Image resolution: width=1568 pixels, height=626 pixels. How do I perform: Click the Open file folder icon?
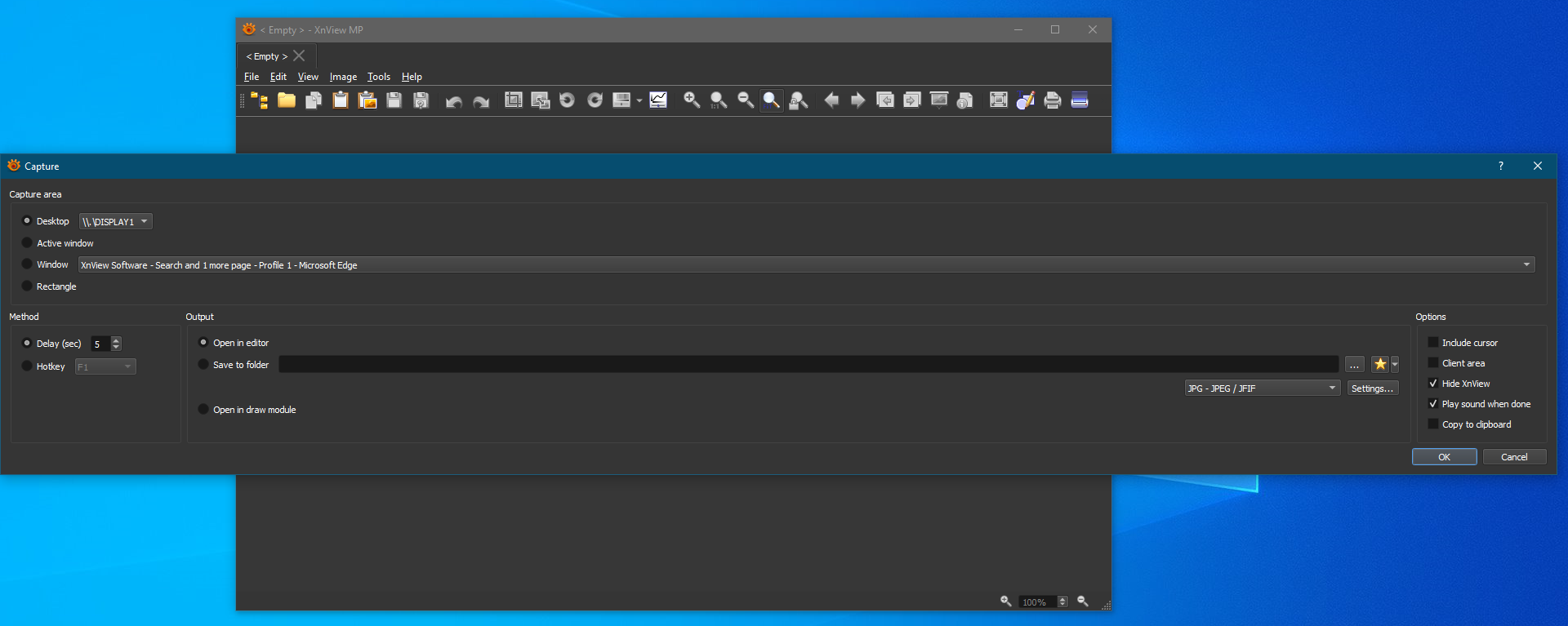tap(287, 100)
